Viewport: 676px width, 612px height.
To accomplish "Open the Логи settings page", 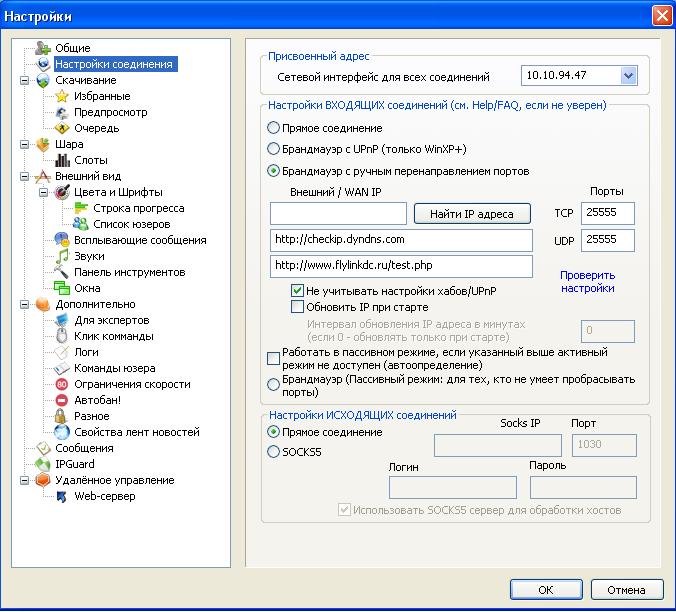I will click(86, 352).
